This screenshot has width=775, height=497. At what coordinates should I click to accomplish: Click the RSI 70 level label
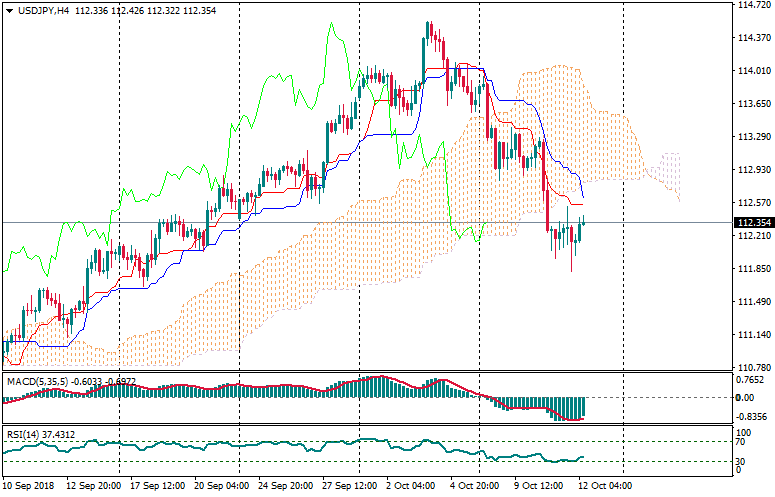point(741,441)
